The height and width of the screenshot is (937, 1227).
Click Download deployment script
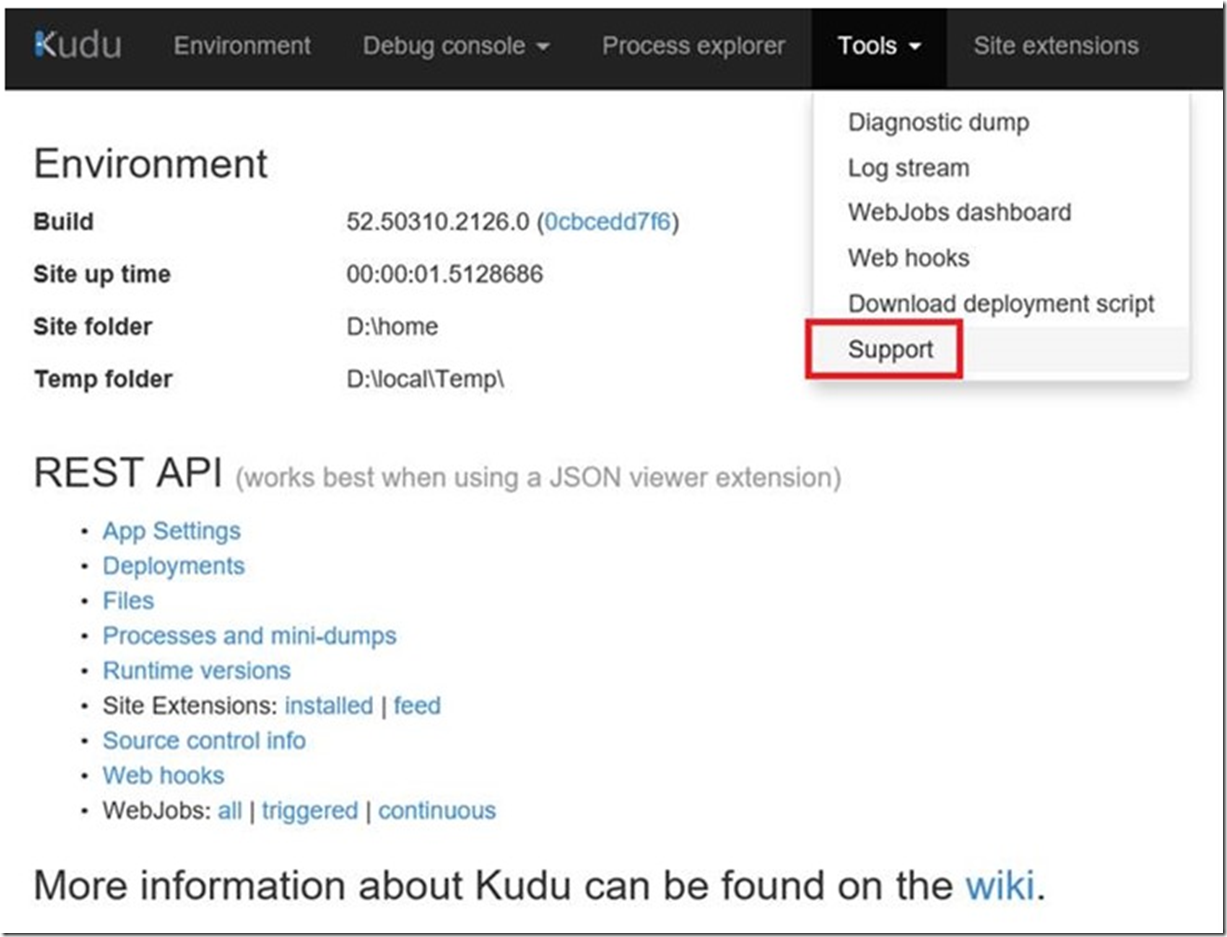coord(1001,304)
